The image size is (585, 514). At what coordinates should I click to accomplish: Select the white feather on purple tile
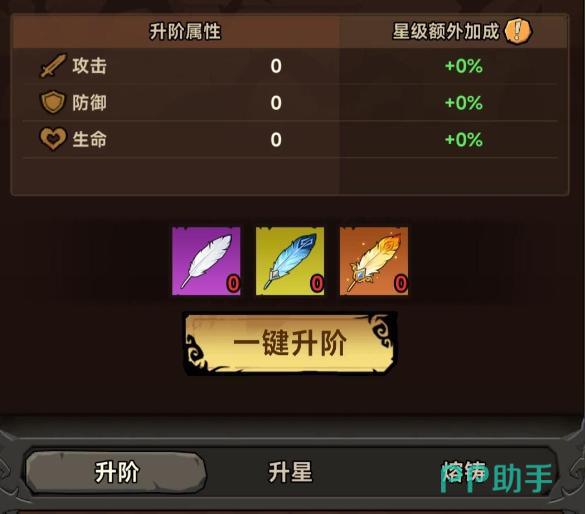point(206,261)
